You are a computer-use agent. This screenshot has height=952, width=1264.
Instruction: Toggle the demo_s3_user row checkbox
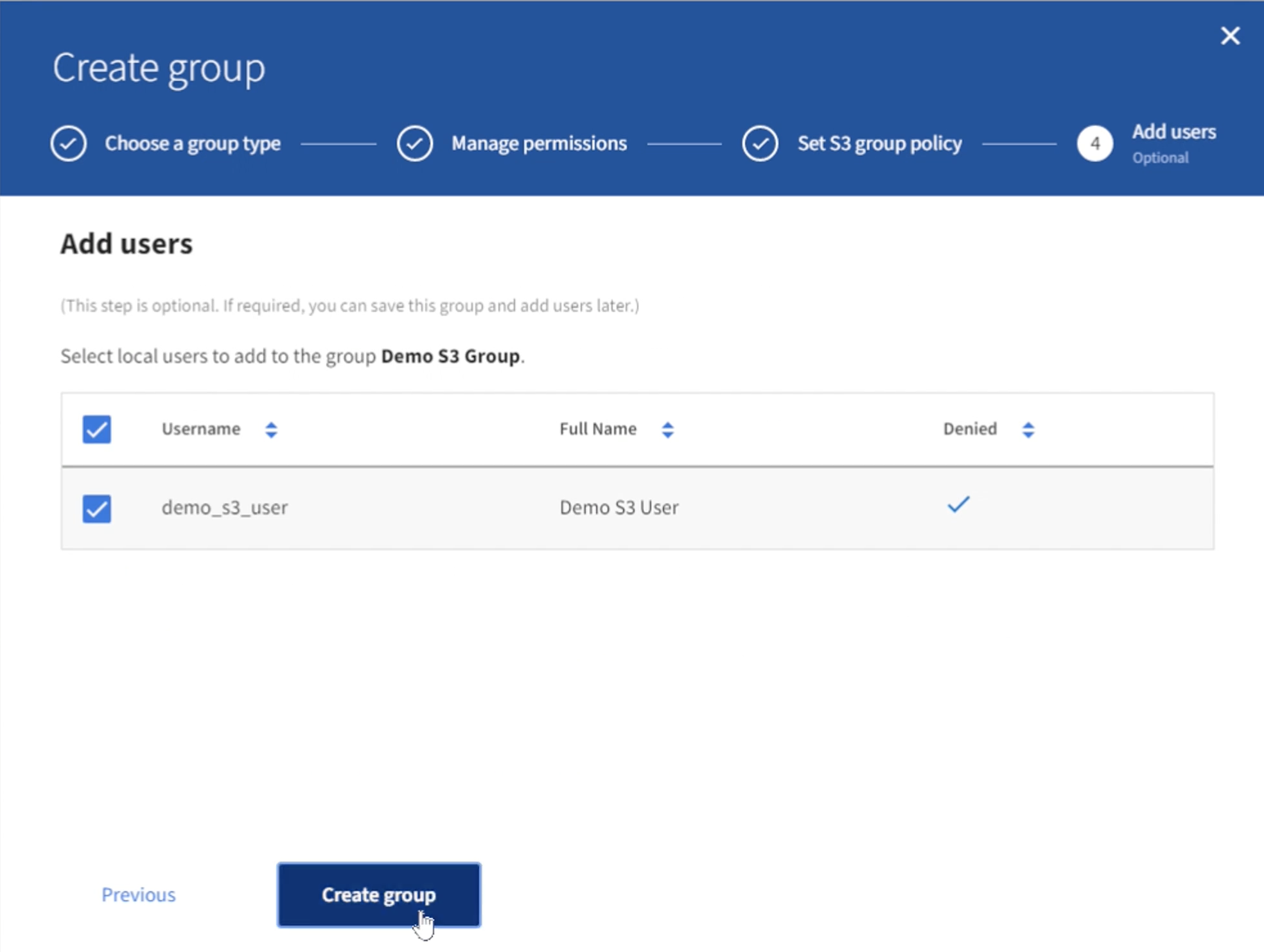[x=97, y=507]
